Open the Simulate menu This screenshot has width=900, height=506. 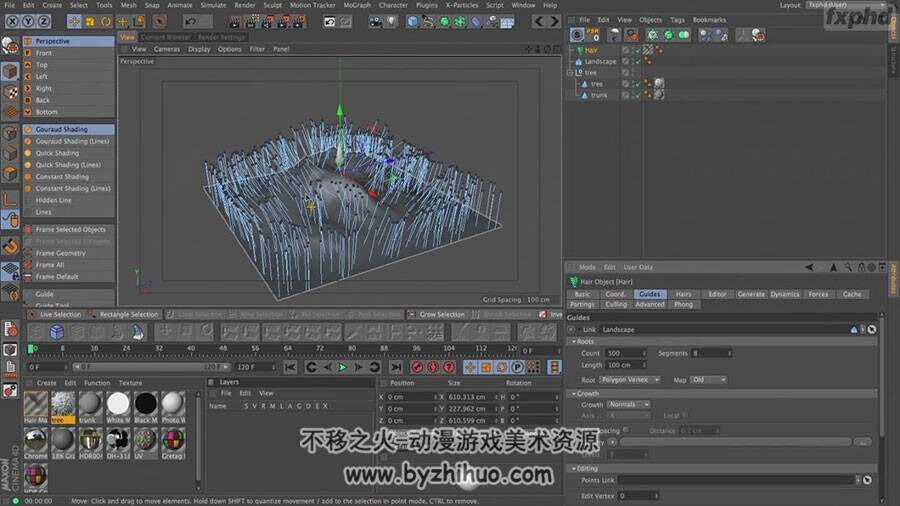(x=213, y=5)
